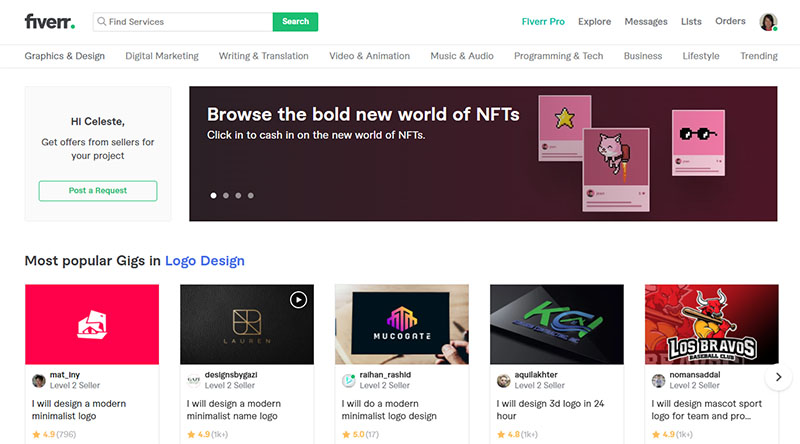The image size is (800, 444).
Task: Open the Explore link
Action: point(594,21)
